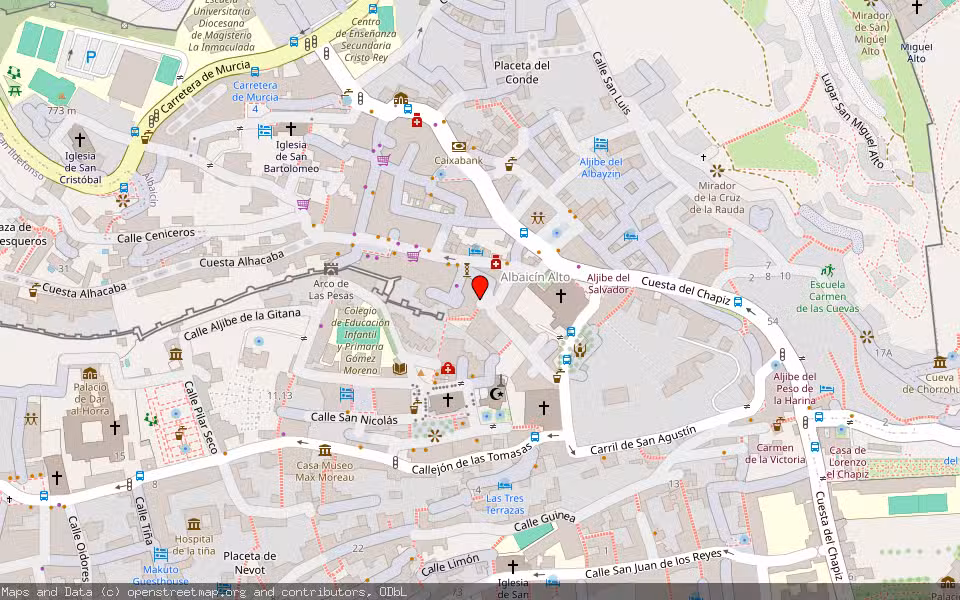Select the green picnic table icon
Screen dimensions: 960x600
click(x=15, y=91)
